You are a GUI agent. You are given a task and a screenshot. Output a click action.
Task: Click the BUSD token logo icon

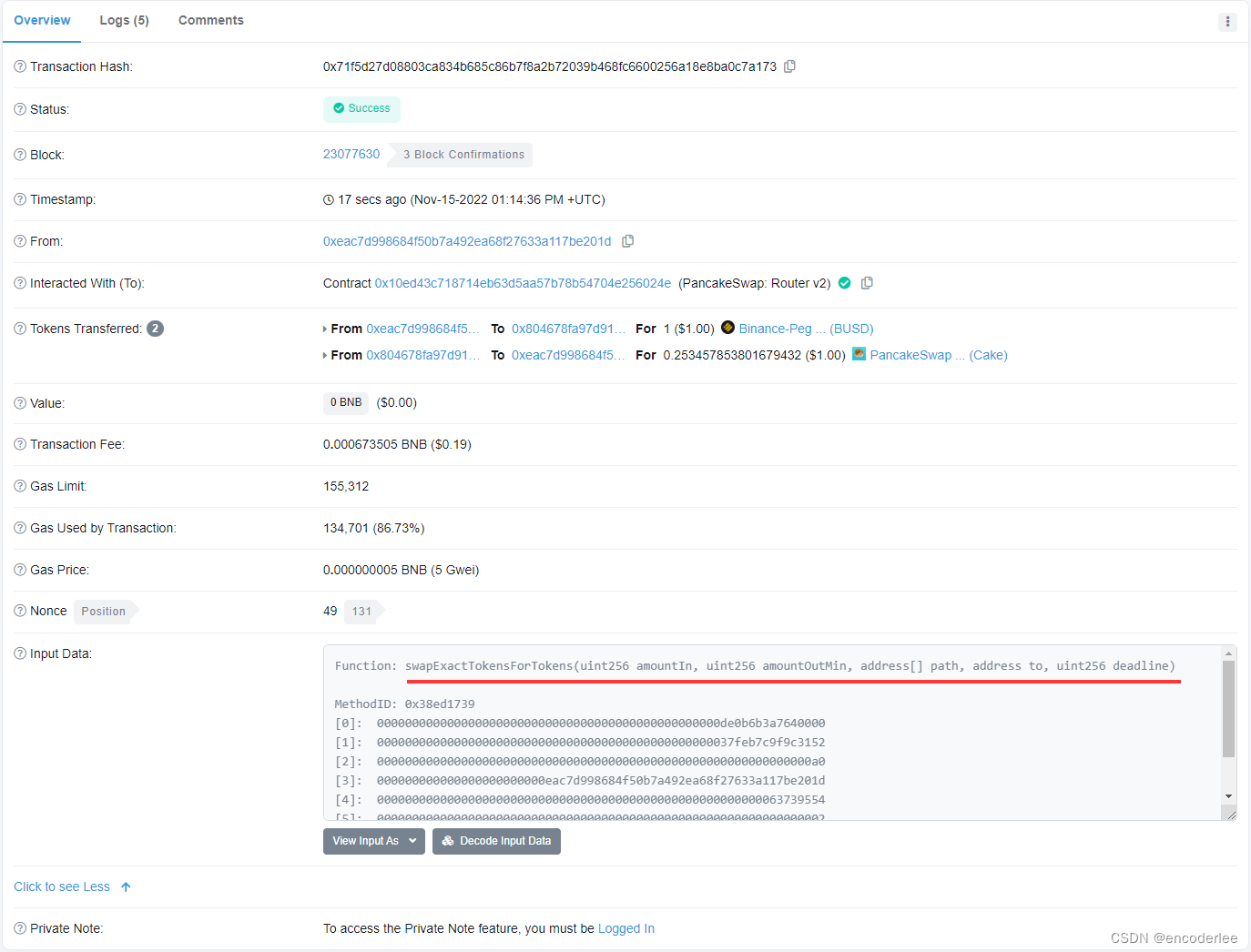click(727, 328)
